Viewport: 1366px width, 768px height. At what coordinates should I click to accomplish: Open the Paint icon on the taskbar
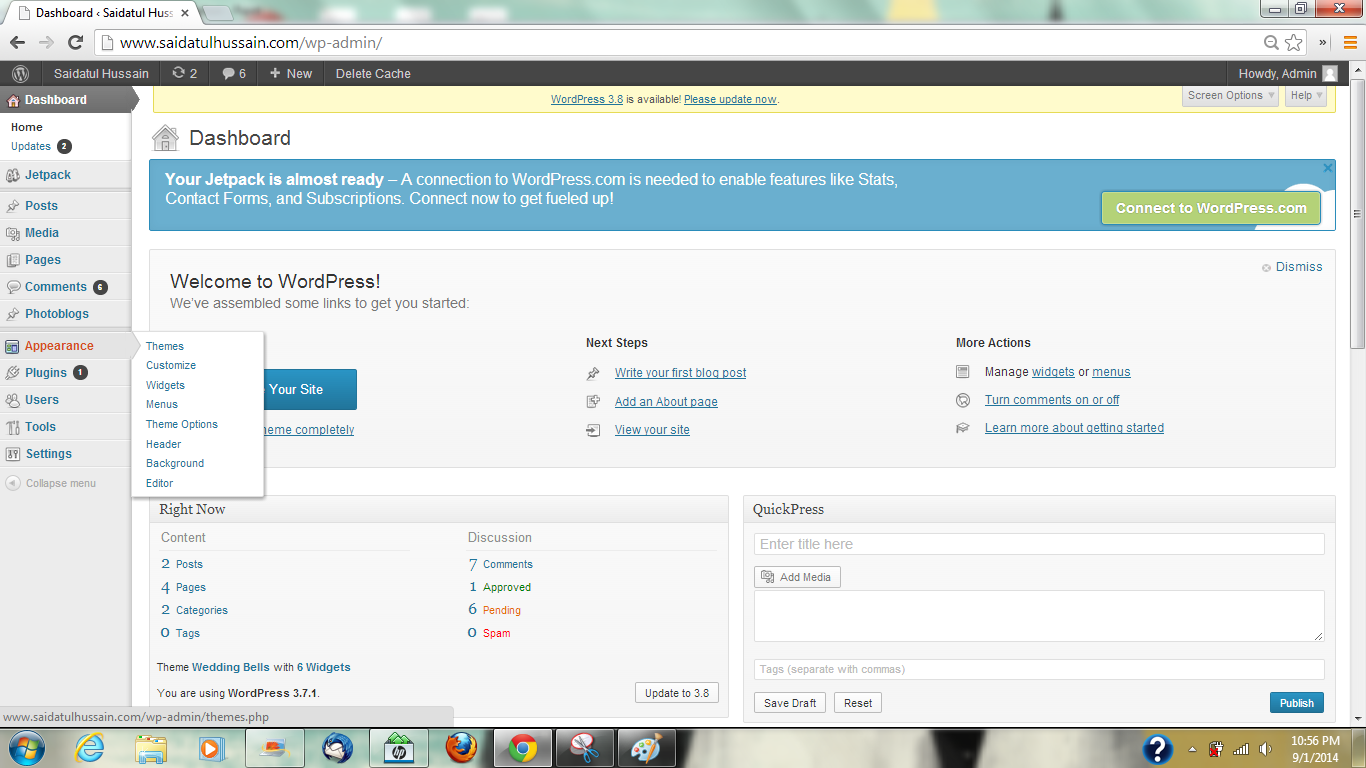click(x=647, y=748)
